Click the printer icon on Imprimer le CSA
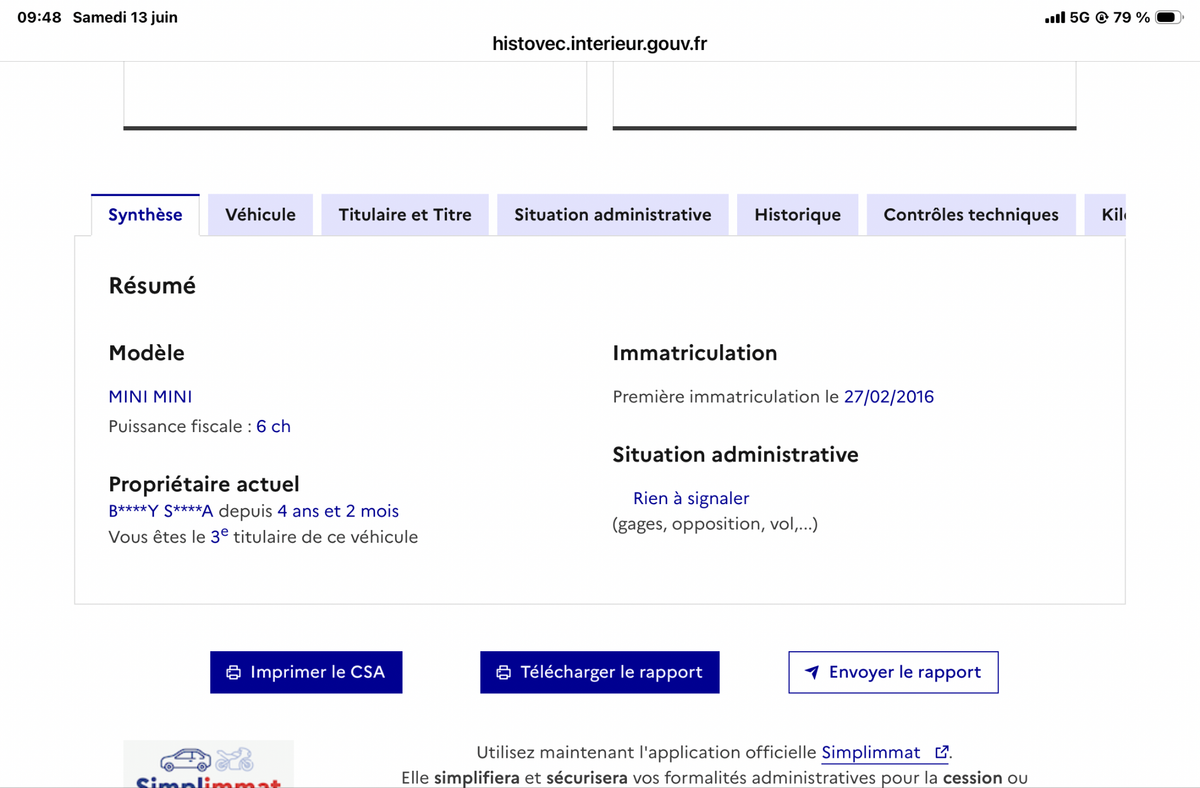Image resolution: width=1200 pixels, height=788 pixels. [x=234, y=673]
